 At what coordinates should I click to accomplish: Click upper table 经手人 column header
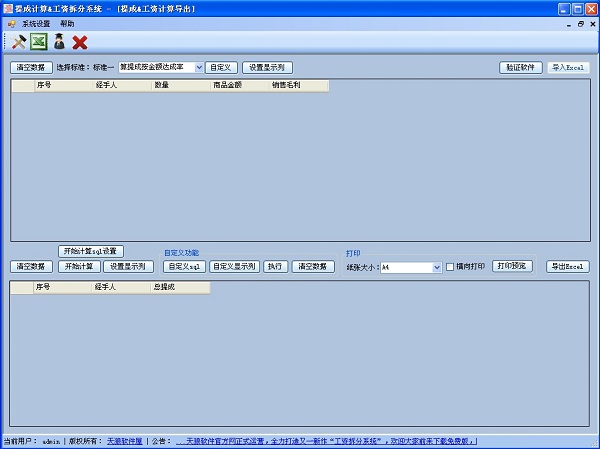tap(122, 85)
